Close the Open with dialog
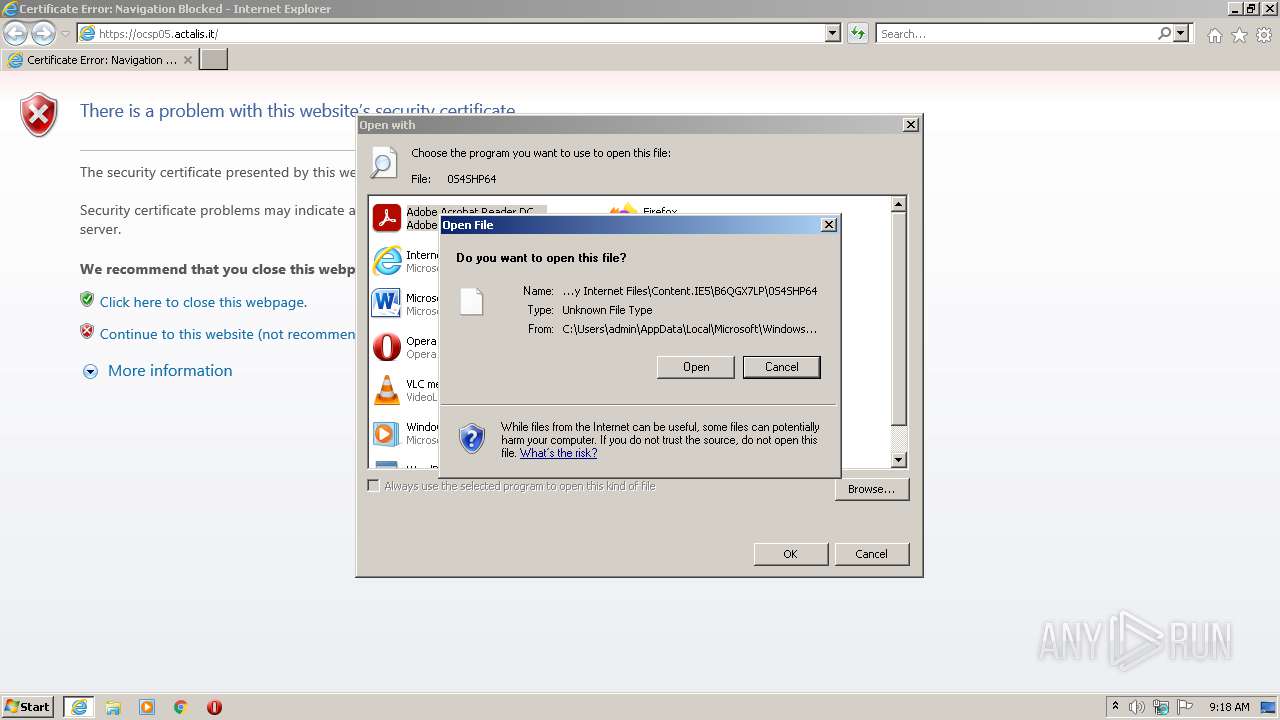This screenshot has width=1280, height=720. (910, 125)
